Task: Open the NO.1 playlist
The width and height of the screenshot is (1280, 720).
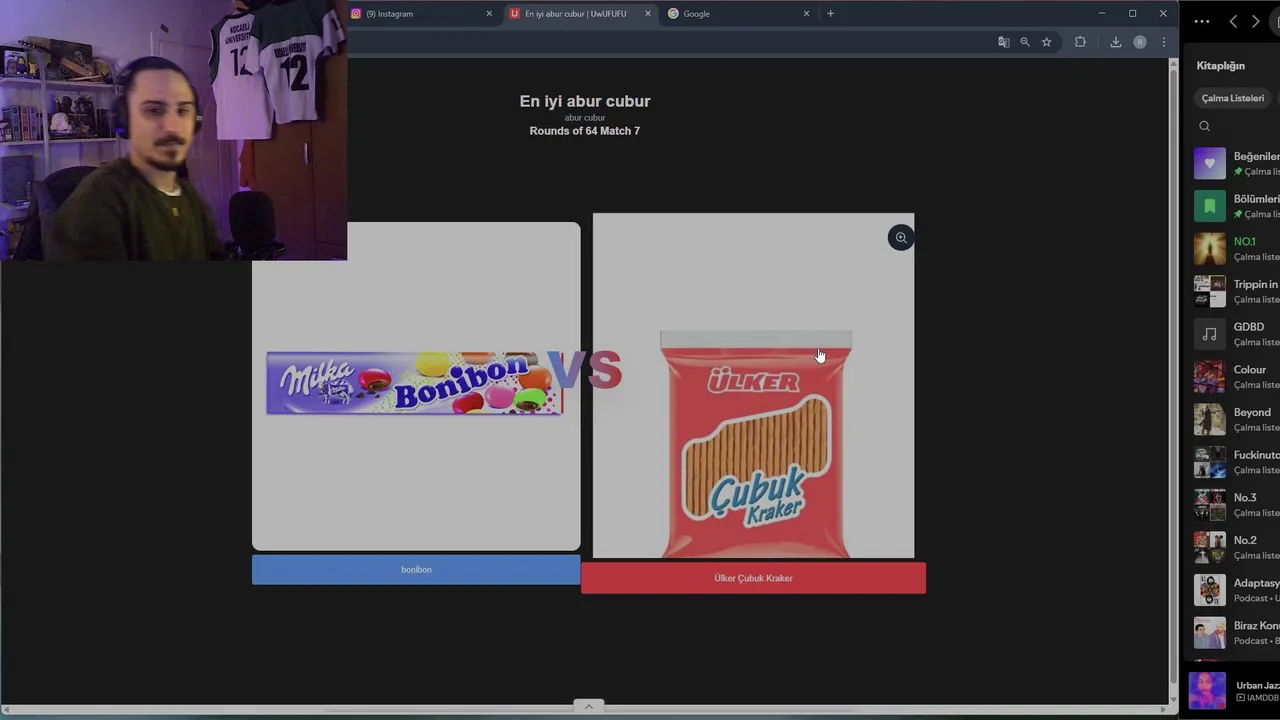Action: pos(1236,249)
